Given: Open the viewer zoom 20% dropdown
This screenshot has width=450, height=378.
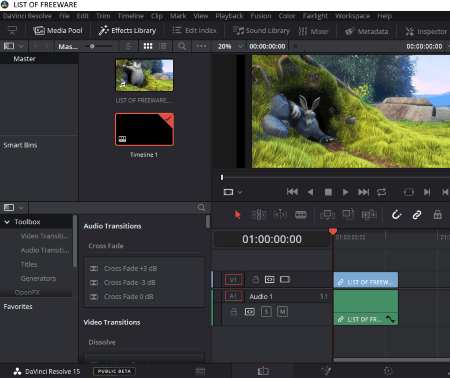Looking at the screenshot, I should point(230,46).
